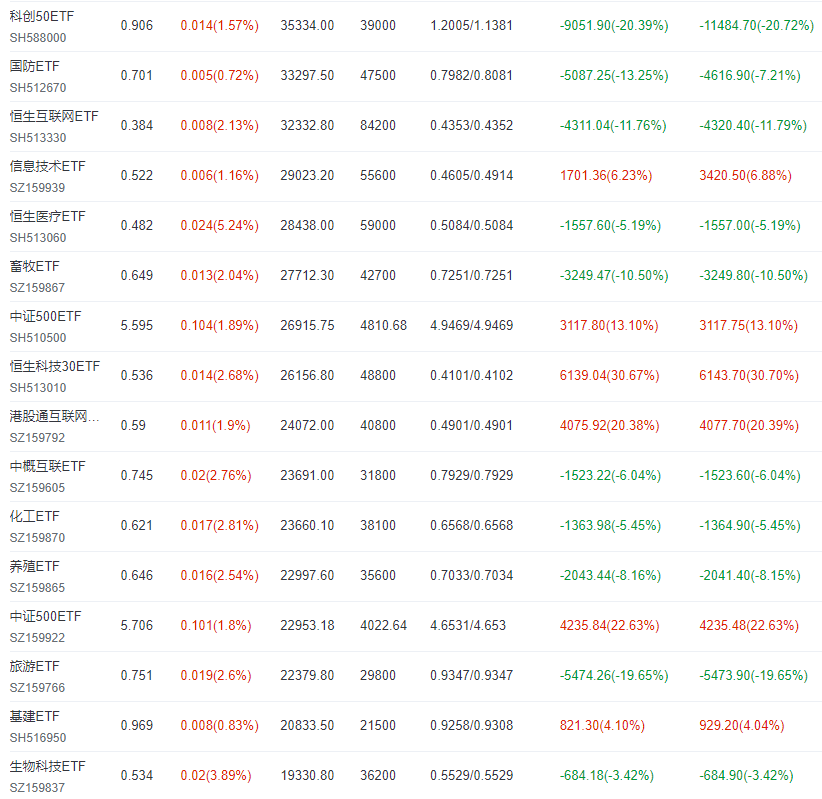This screenshot has height=799, width=822.
Task: Select the code SH588000
Action: (38, 38)
